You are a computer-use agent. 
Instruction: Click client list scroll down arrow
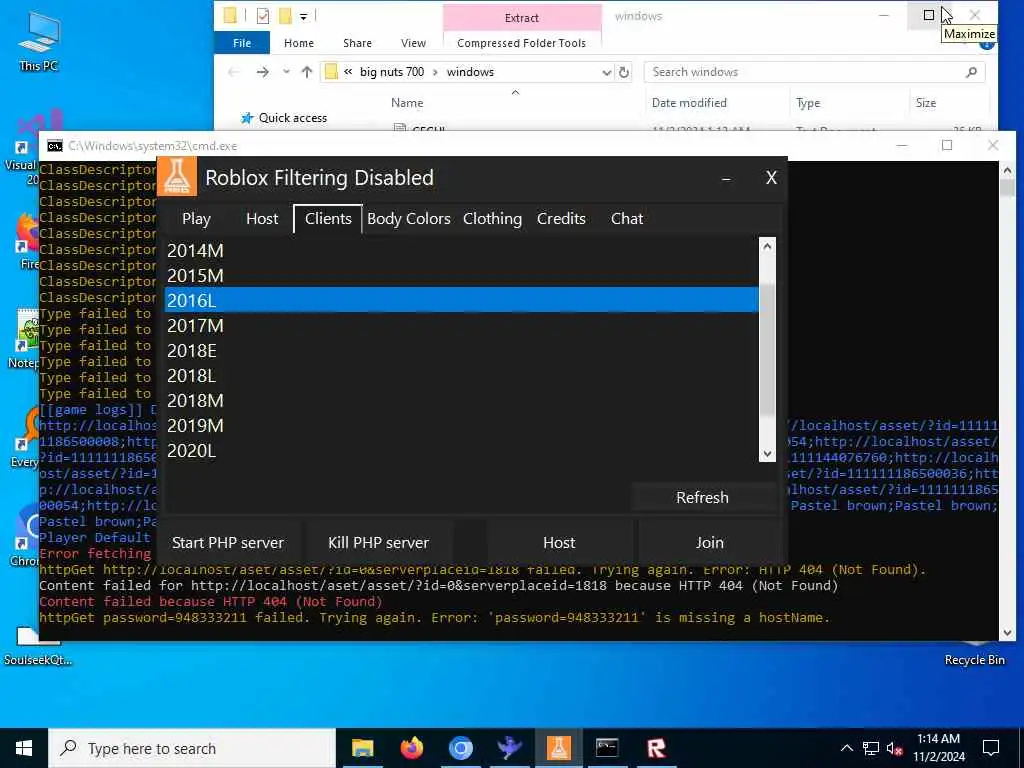pos(767,454)
